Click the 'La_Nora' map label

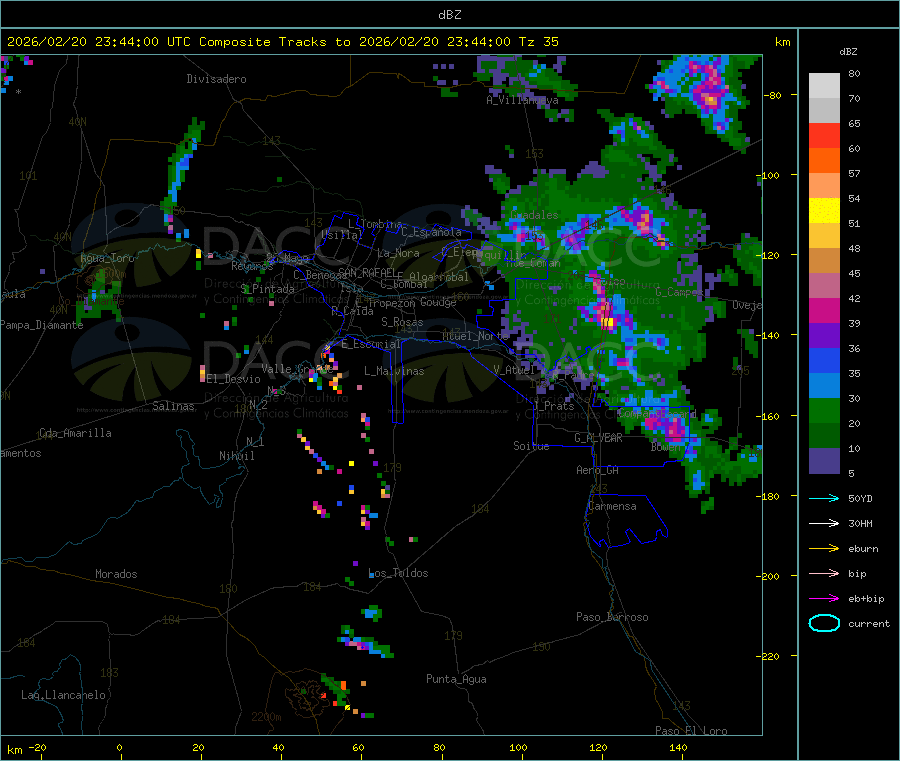[398, 253]
